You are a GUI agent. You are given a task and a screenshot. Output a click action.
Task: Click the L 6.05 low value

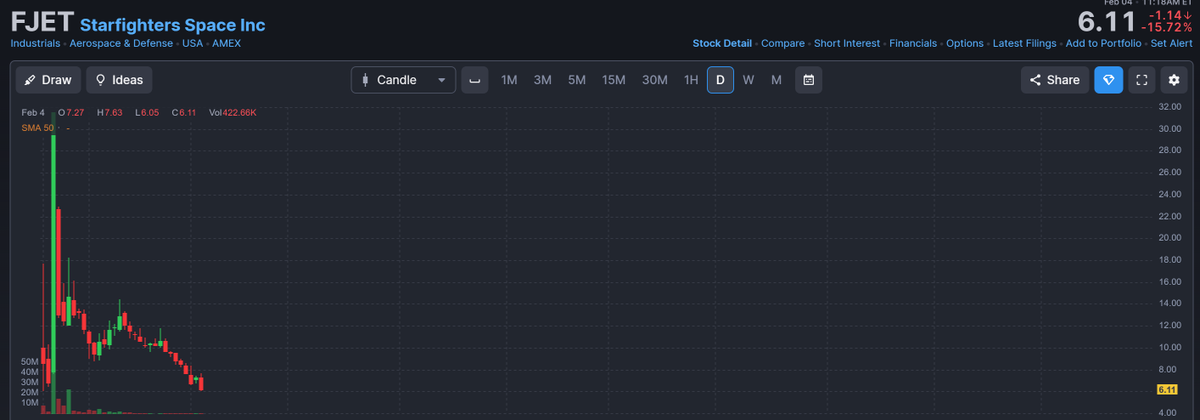click(x=147, y=112)
